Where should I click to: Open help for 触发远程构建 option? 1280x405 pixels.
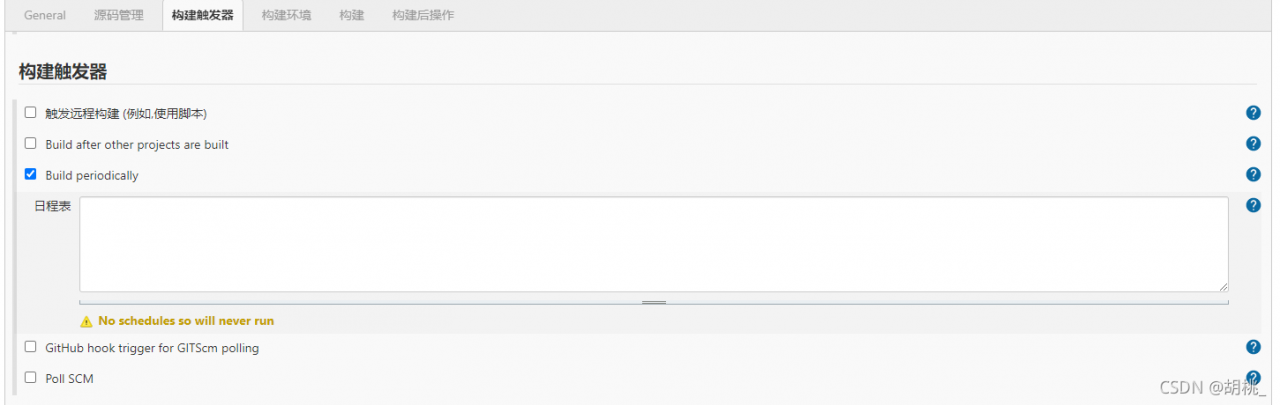(x=1253, y=113)
